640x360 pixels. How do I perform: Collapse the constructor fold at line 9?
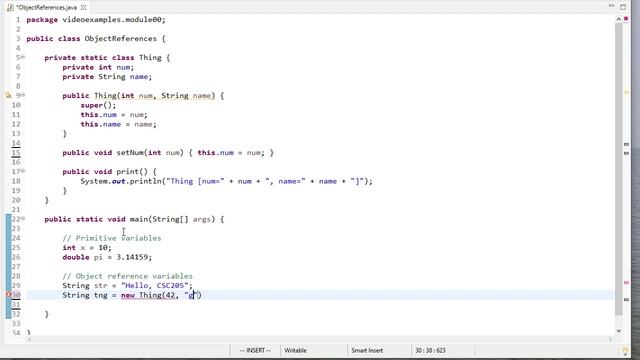[23, 95]
